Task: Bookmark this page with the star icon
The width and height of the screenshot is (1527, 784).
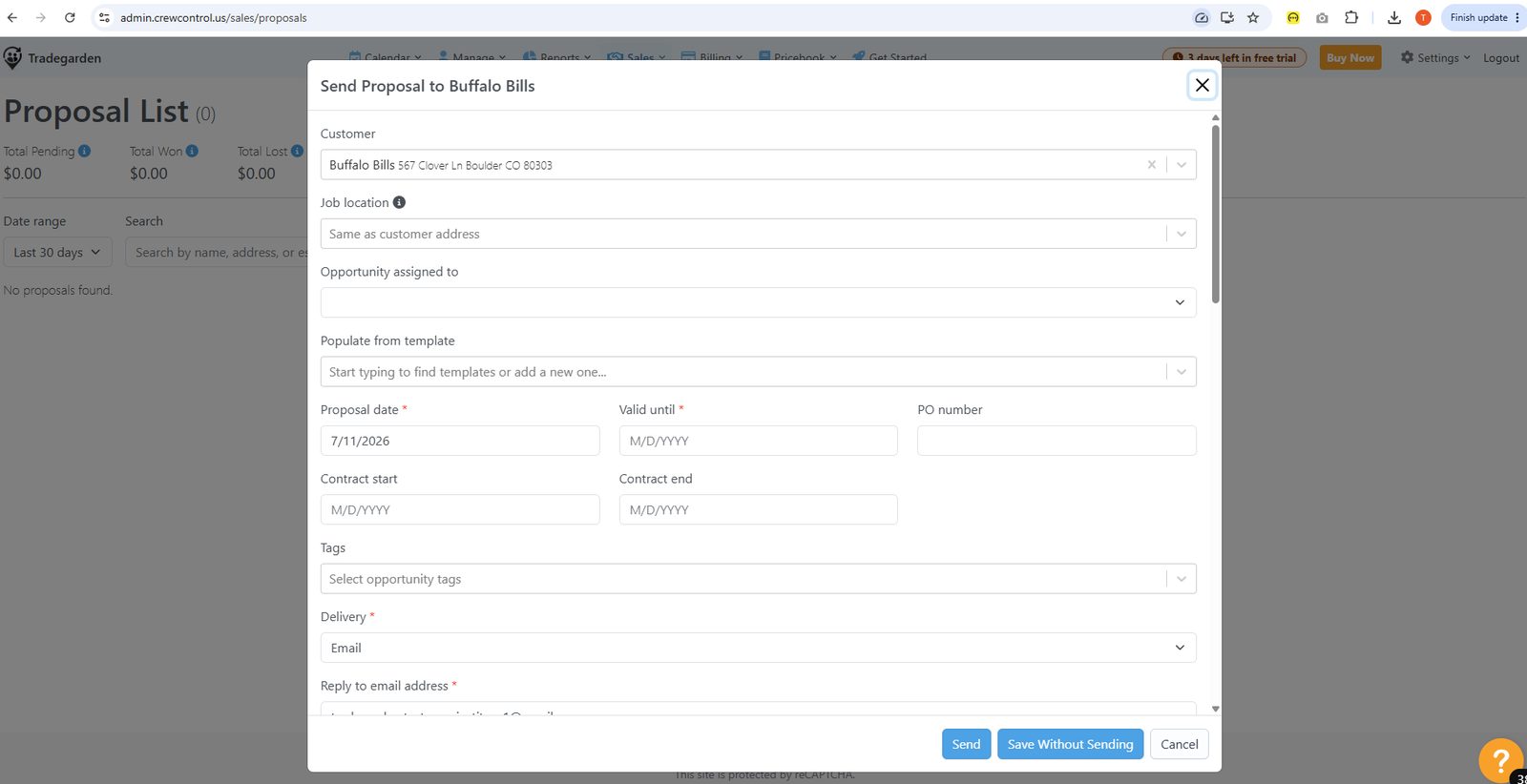Action: [1253, 17]
